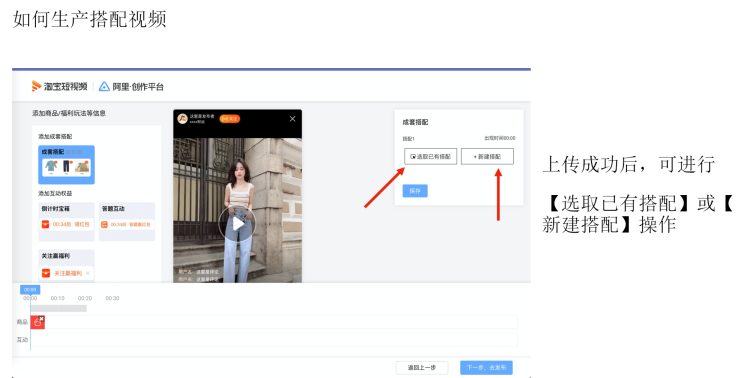Click the publisher avatar in video preview

point(182,119)
